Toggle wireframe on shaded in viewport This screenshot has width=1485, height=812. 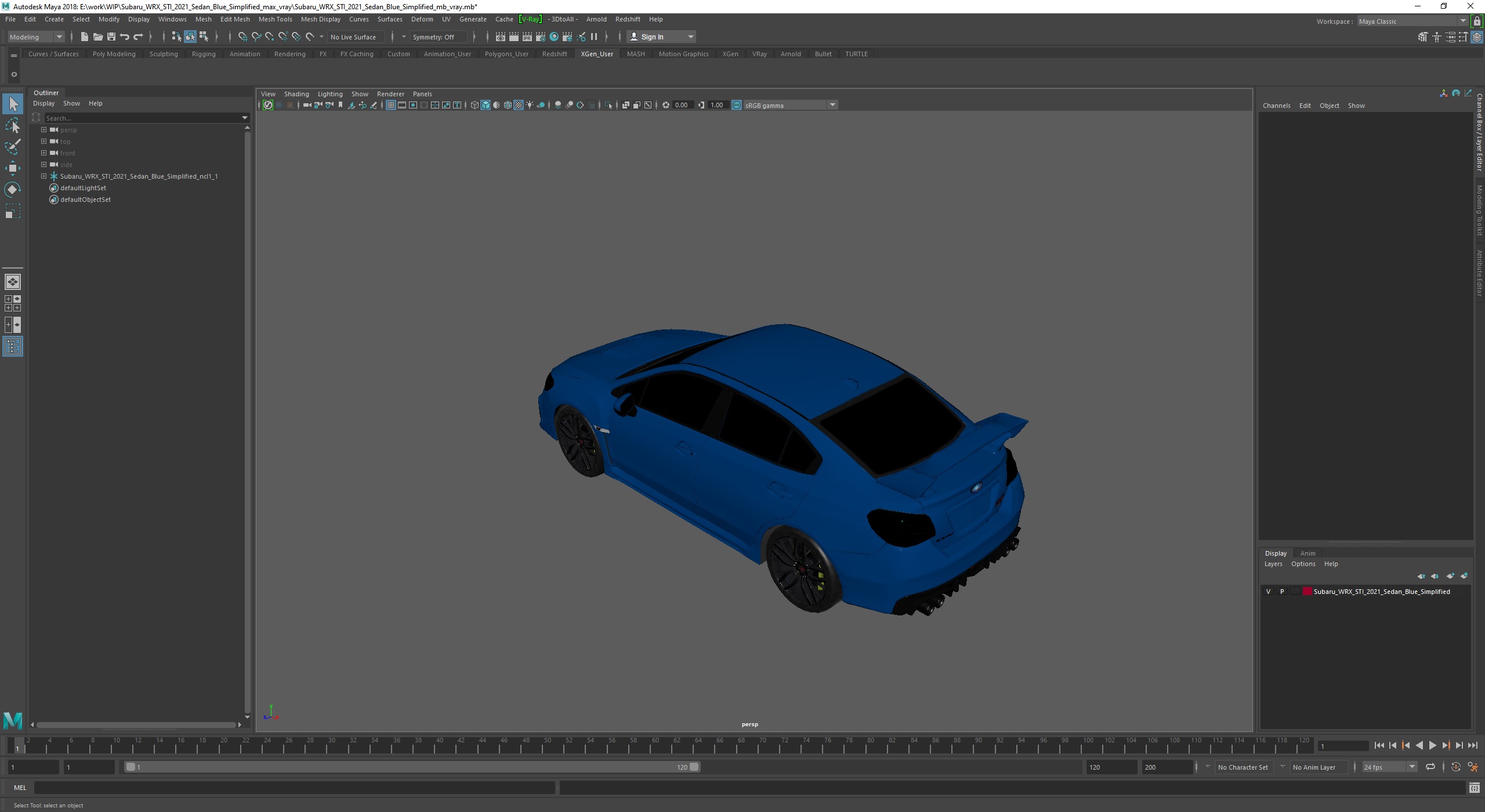tap(507, 105)
